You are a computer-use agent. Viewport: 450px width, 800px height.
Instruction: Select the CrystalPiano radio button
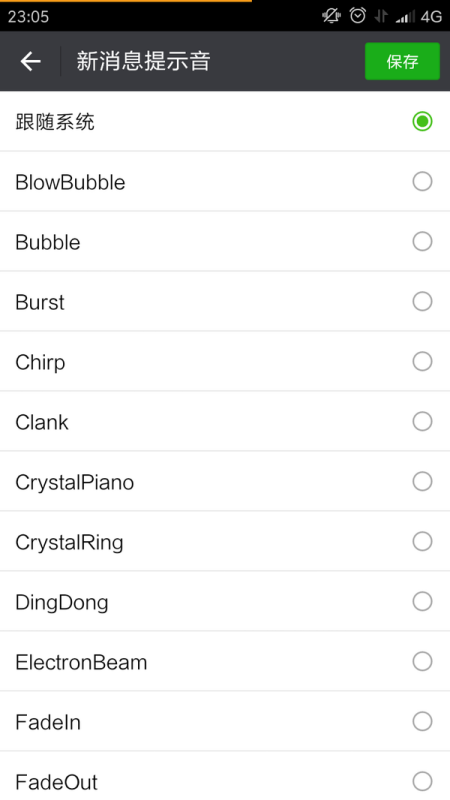[x=422, y=481]
